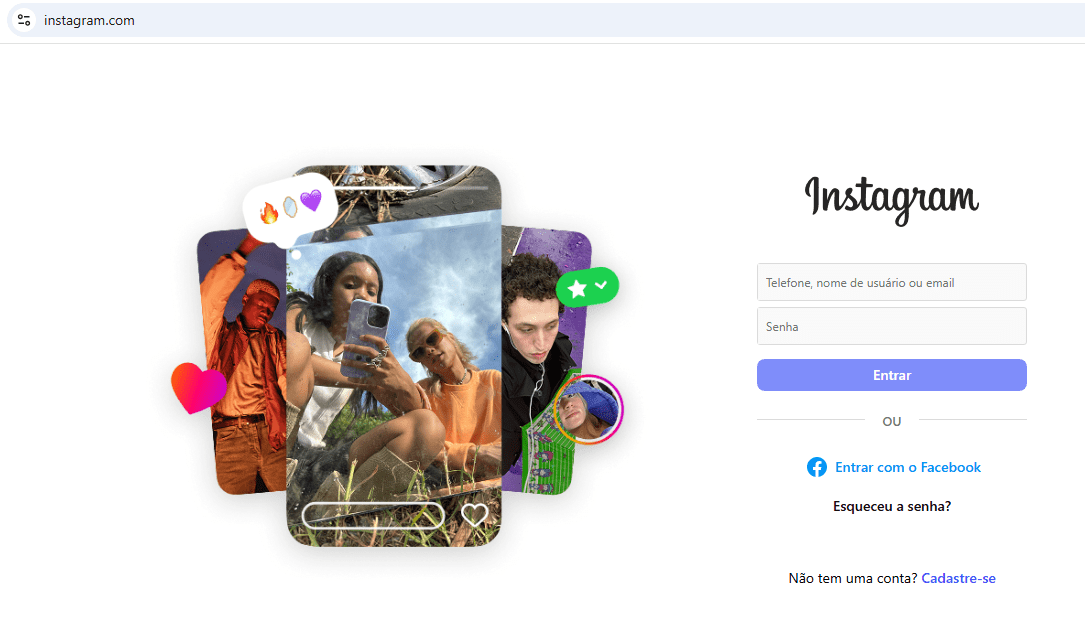The width and height of the screenshot is (1085, 620).
Task: Select the instagram.com URL text
Action: click(89, 21)
